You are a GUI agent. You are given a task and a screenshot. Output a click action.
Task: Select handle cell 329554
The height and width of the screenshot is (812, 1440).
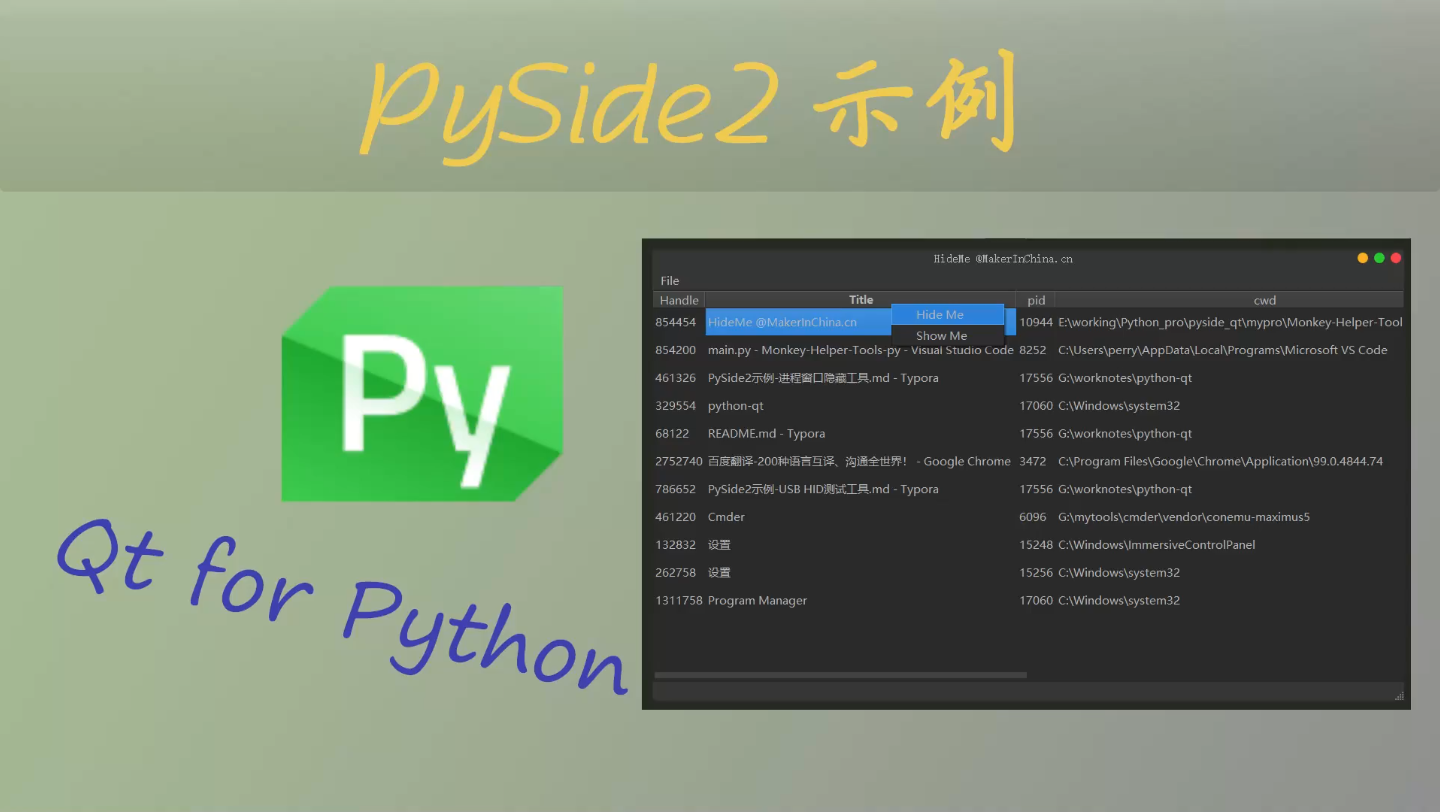[x=679, y=406]
